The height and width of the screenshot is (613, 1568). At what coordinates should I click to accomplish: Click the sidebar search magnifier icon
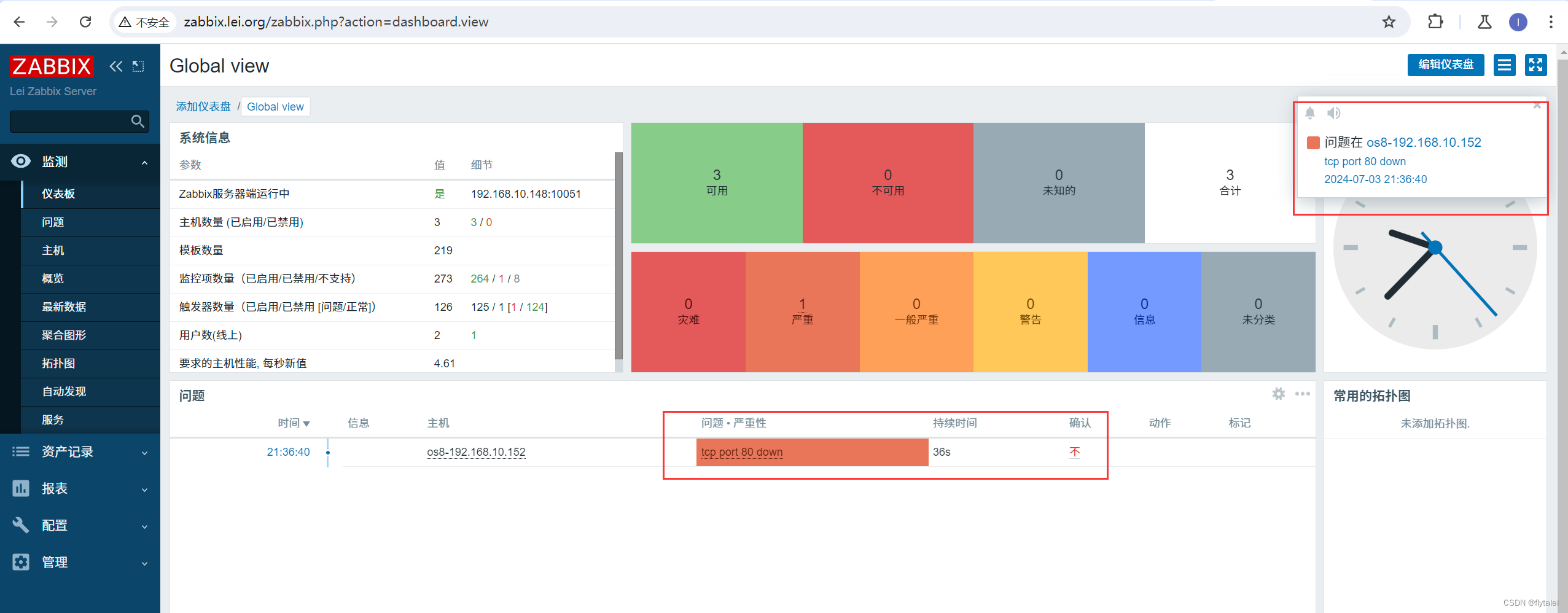[x=138, y=121]
